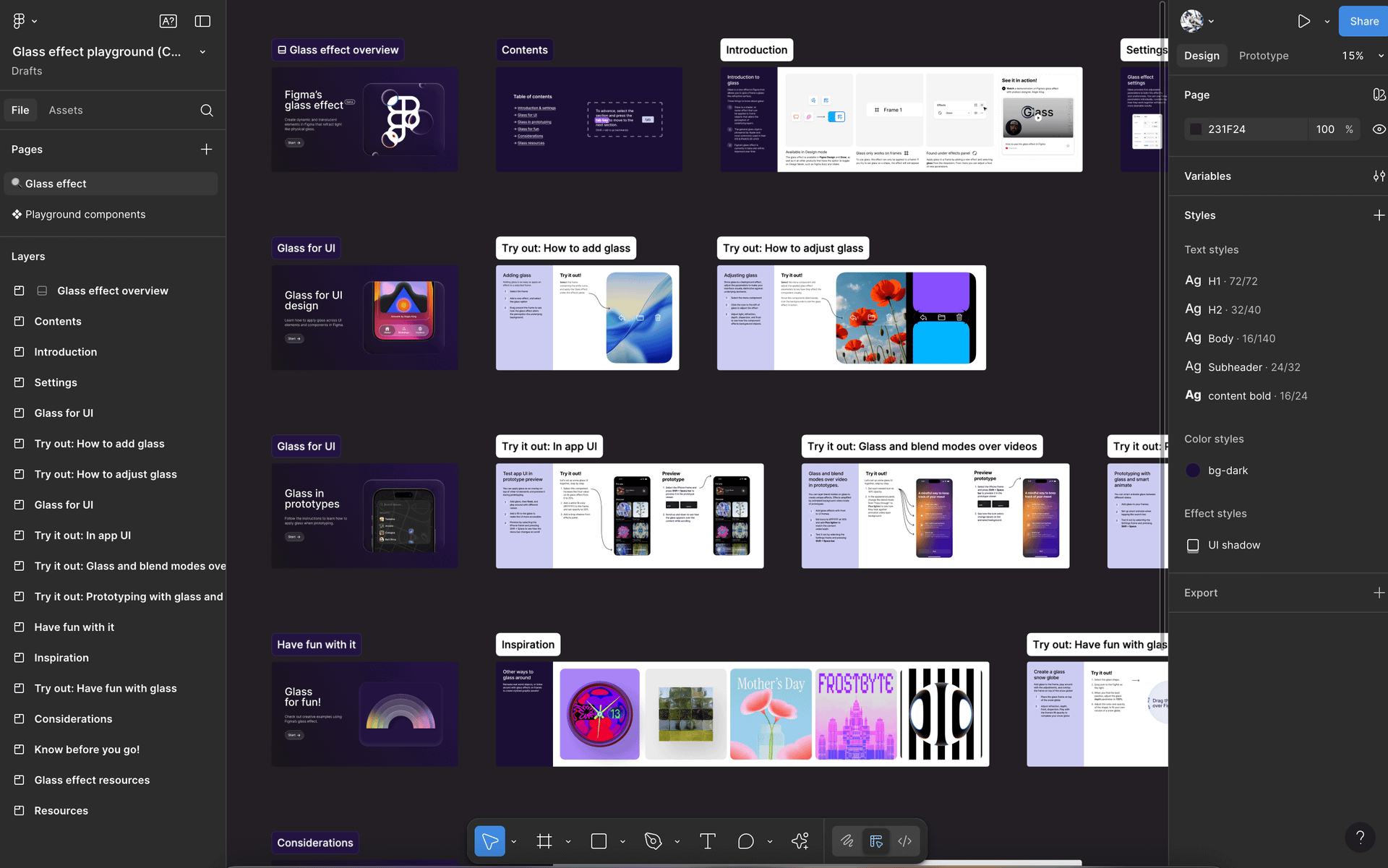Open the Actions AI tool

(x=800, y=841)
